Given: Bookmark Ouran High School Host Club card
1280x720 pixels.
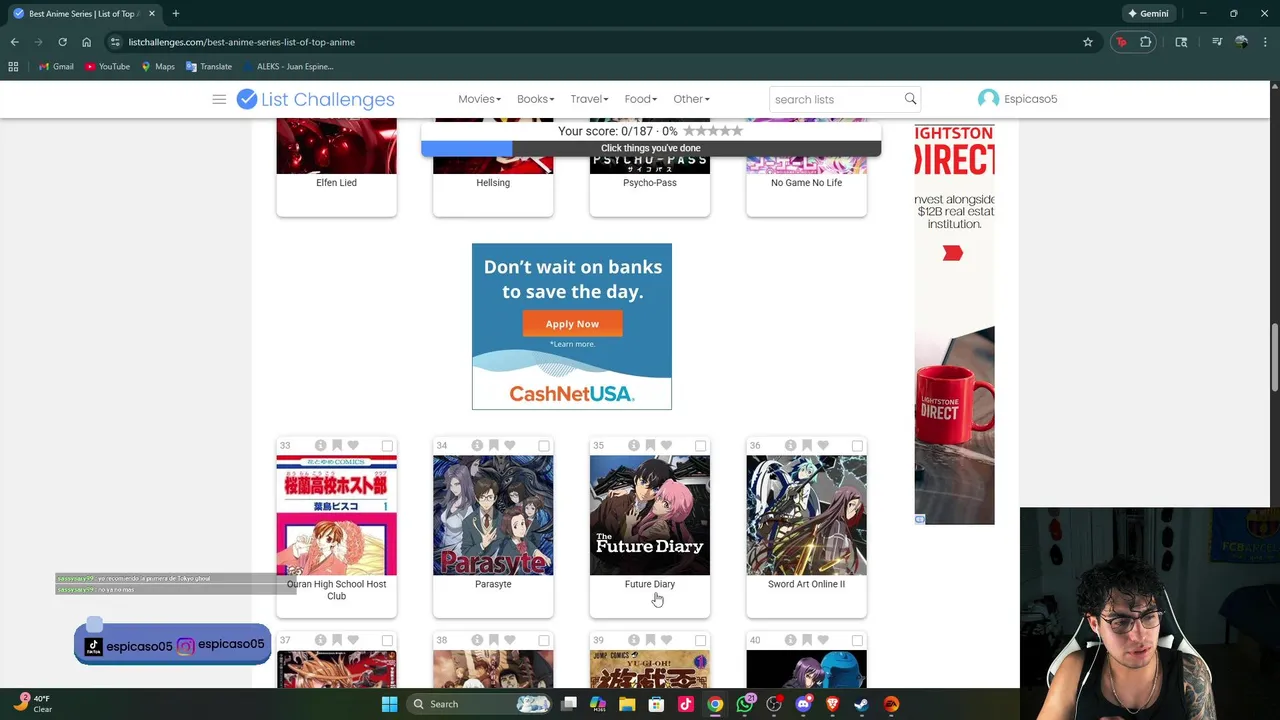Looking at the screenshot, I should coord(337,445).
